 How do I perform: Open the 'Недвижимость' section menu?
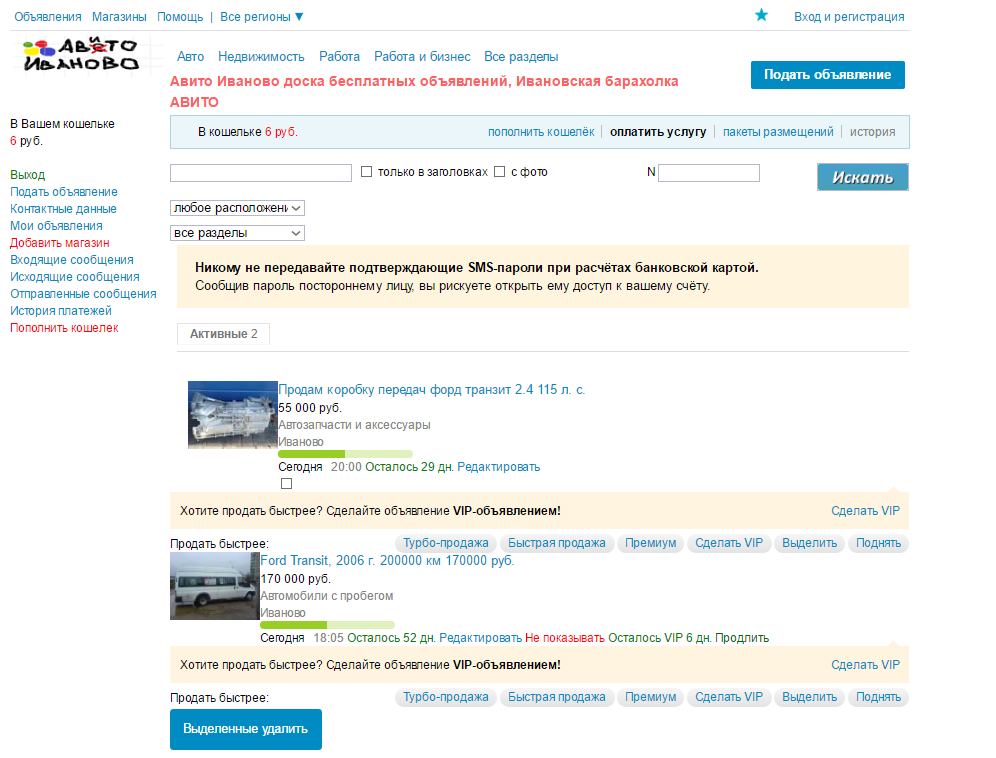pyautogui.click(x=261, y=57)
